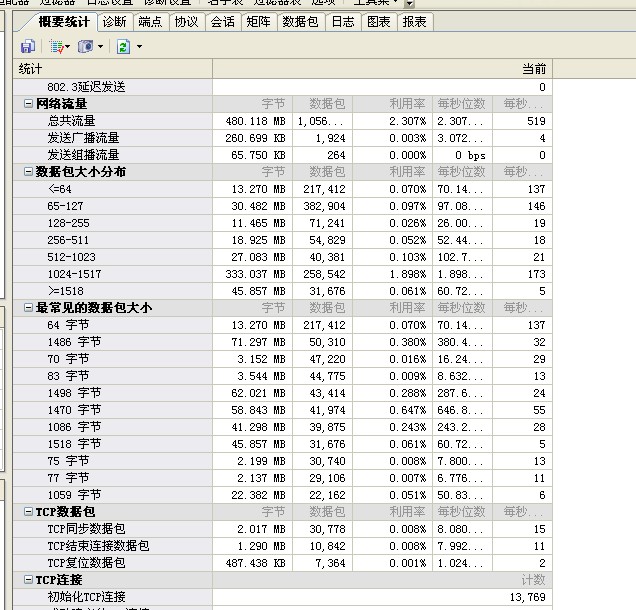
Task: Select the 发送广播流量 row
Action: tap(282, 138)
